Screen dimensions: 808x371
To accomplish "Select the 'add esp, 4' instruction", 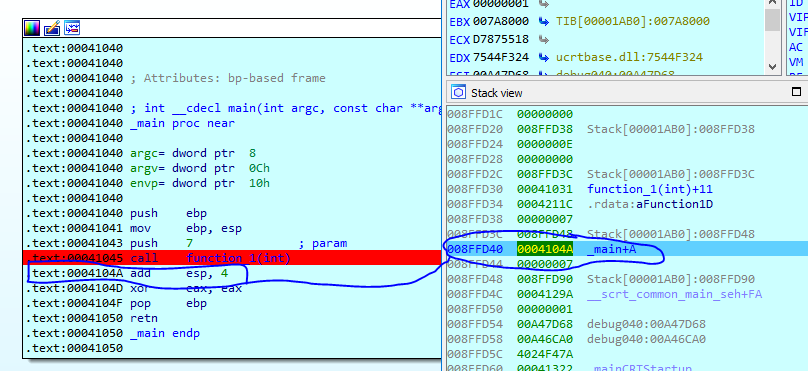I will (x=179, y=273).
